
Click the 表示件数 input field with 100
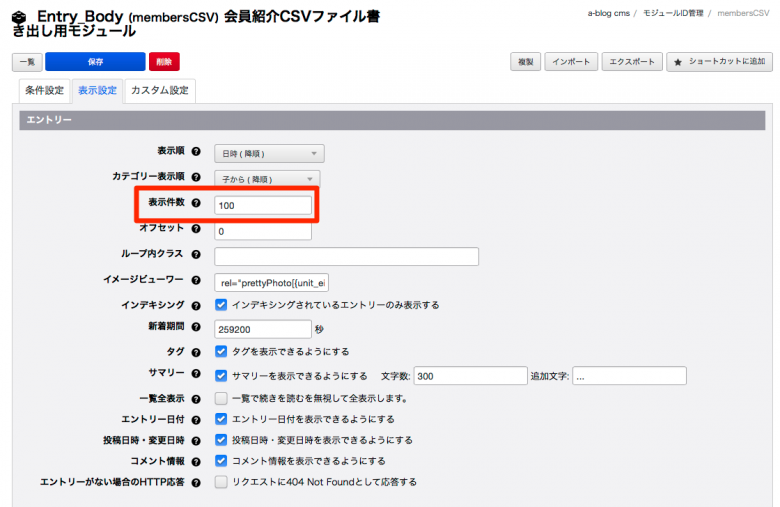263,205
